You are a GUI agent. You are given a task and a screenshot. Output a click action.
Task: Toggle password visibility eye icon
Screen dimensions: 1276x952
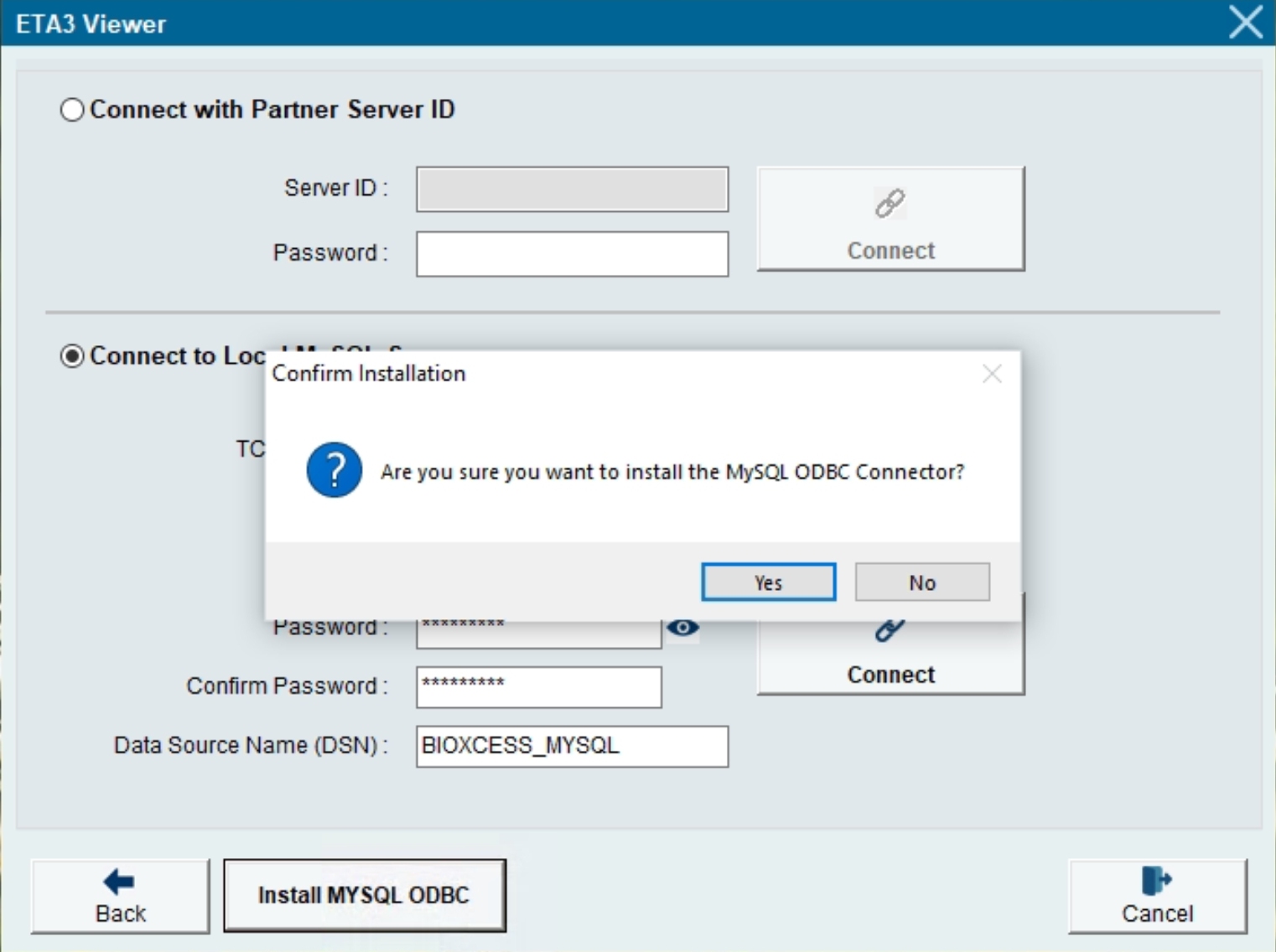point(683,628)
